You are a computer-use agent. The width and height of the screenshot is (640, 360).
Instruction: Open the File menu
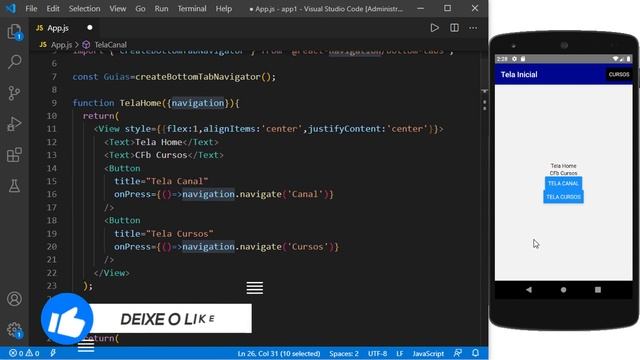coord(31,9)
